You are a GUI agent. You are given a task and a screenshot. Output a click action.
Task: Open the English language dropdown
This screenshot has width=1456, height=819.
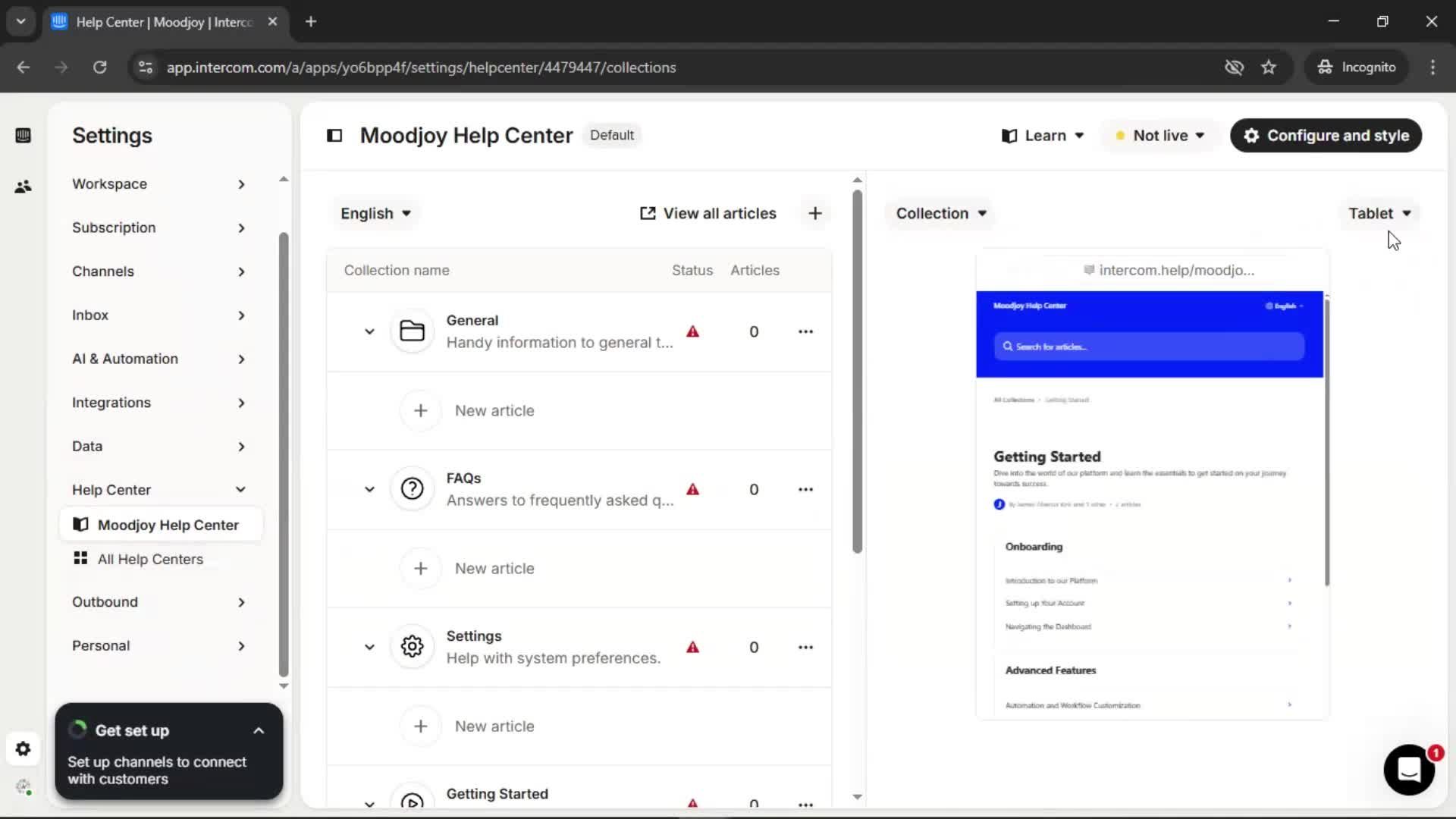tap(375, 213)
